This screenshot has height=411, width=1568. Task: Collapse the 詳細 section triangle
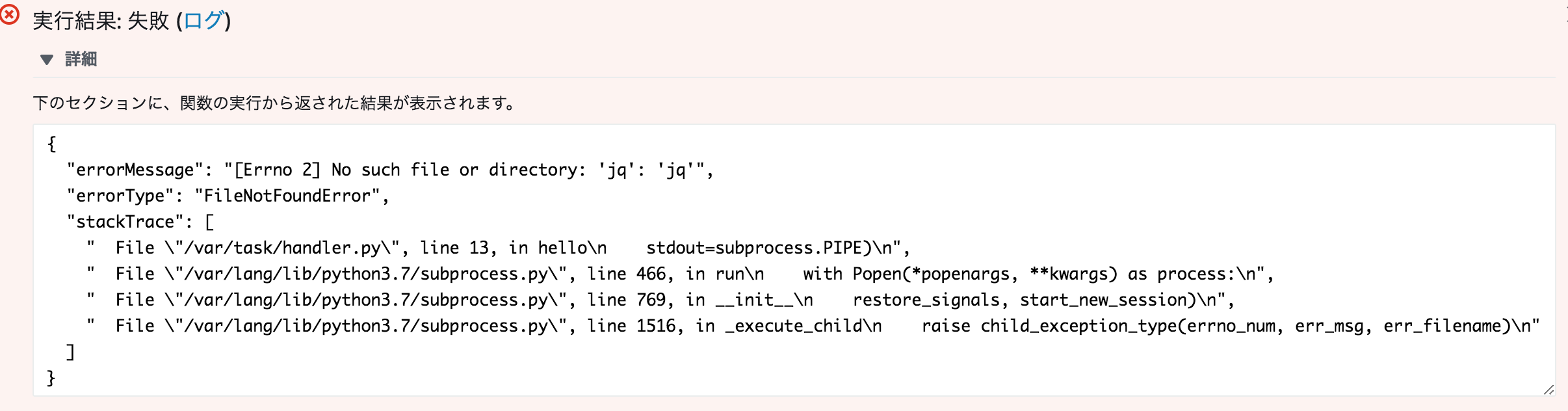tap(46, 60)
